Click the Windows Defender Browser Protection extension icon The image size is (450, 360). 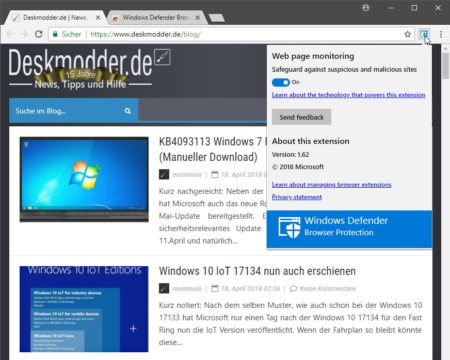click(424, 34)
